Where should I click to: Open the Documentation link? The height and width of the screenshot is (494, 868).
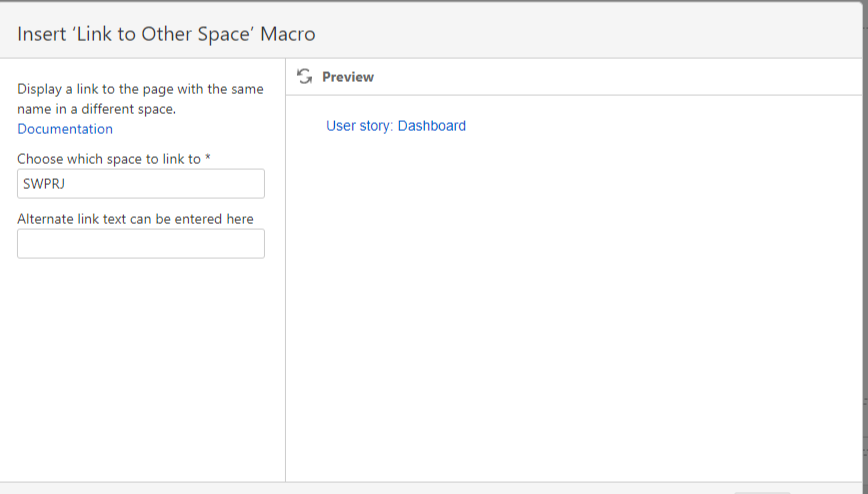click(65, 129)
